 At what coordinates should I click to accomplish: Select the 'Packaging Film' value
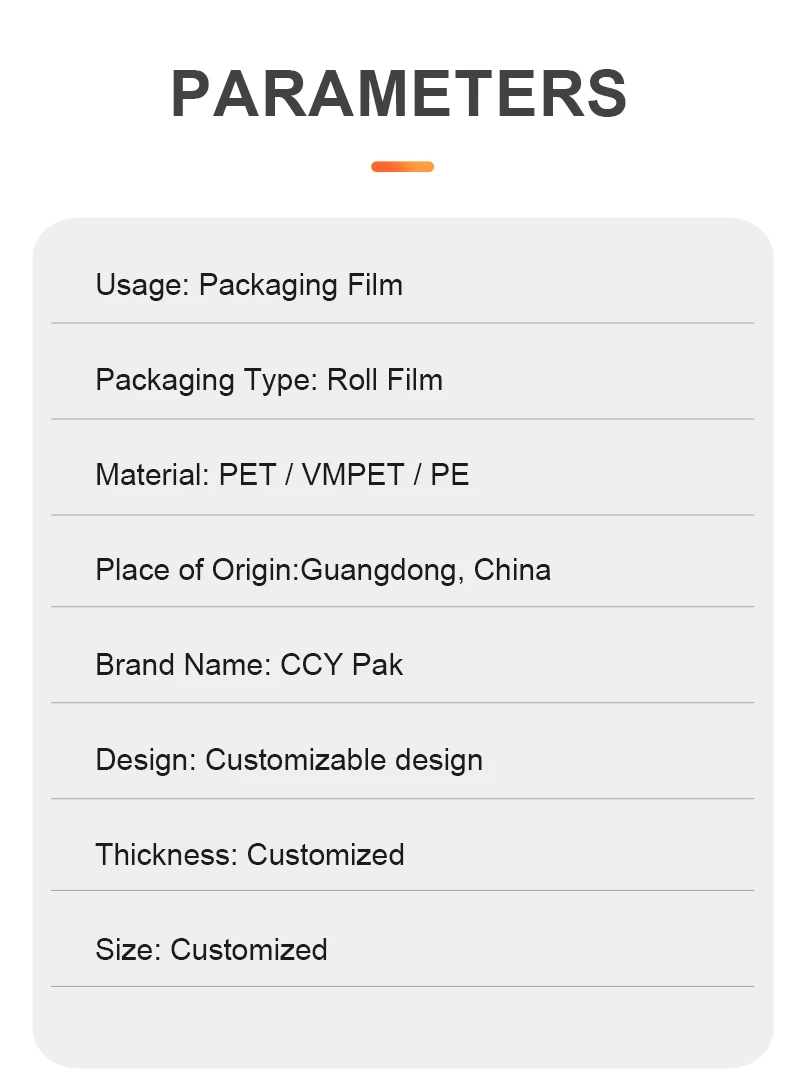[x=301, y=285]
